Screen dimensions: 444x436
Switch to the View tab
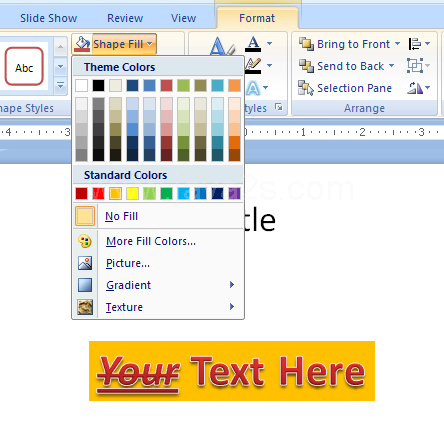pos(183,18)
